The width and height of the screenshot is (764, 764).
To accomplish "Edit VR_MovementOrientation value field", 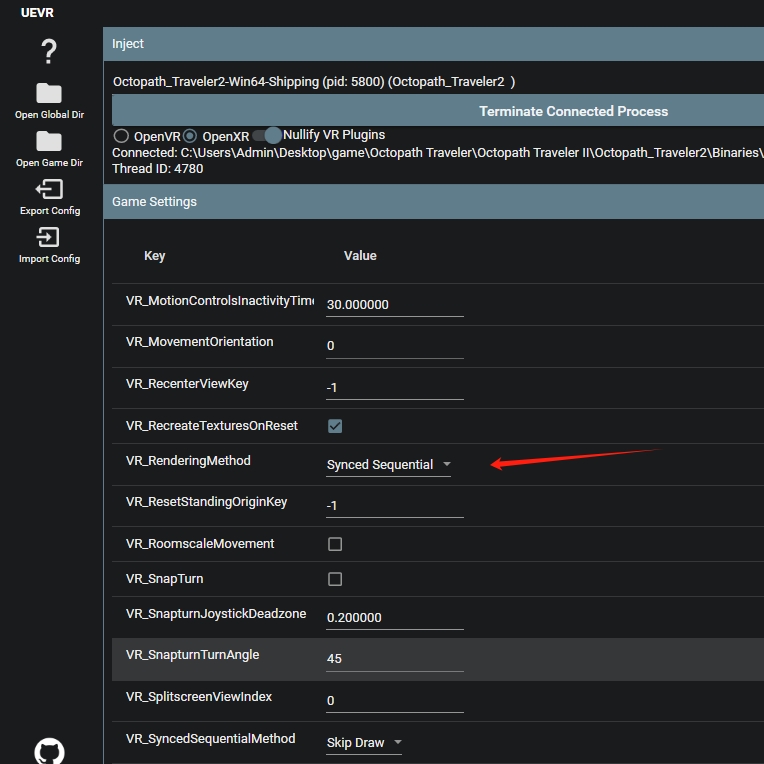I will [395, 346].
